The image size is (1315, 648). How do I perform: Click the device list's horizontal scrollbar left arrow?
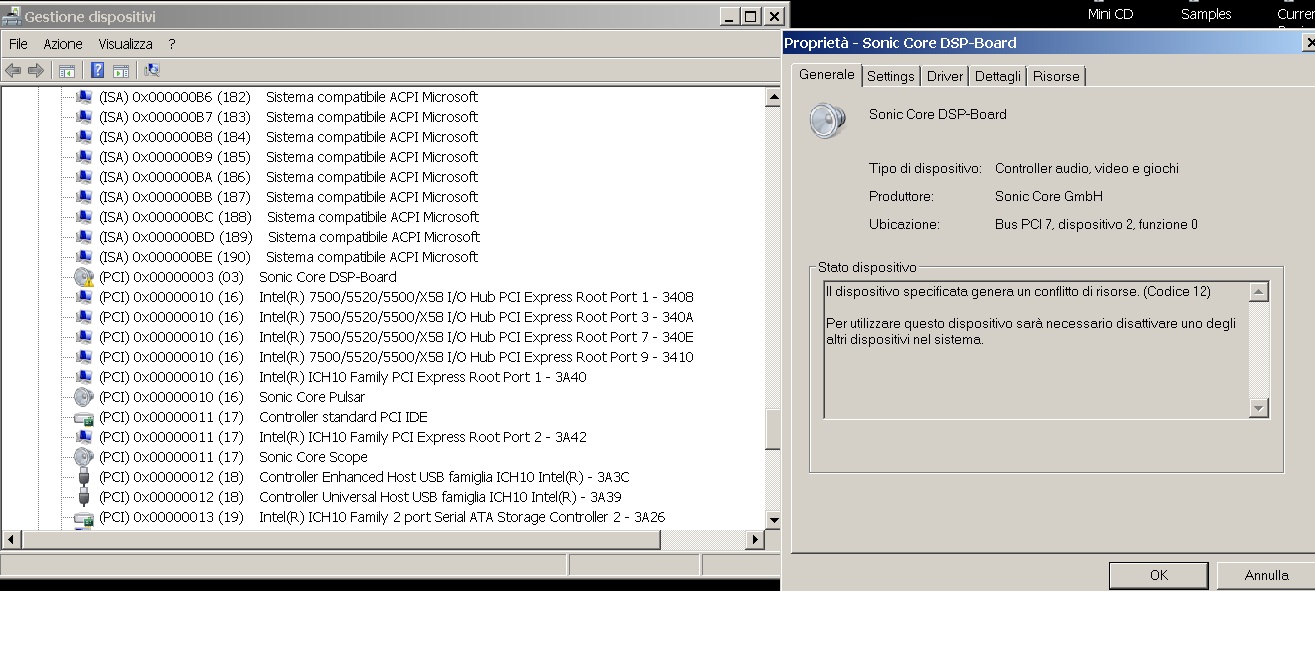[x=12, y=540]
